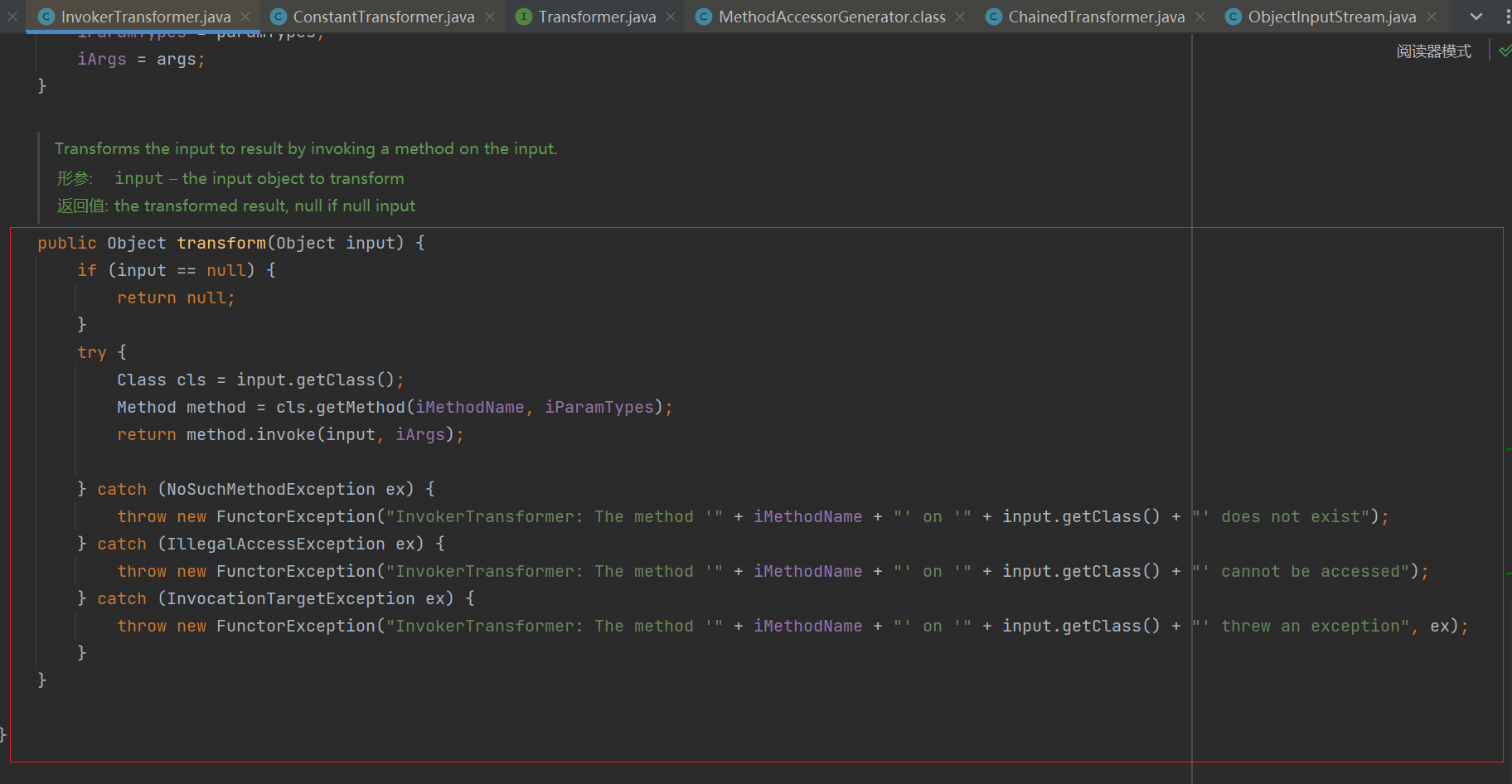
Task: Click the transform method name
Action: point(221,243)
